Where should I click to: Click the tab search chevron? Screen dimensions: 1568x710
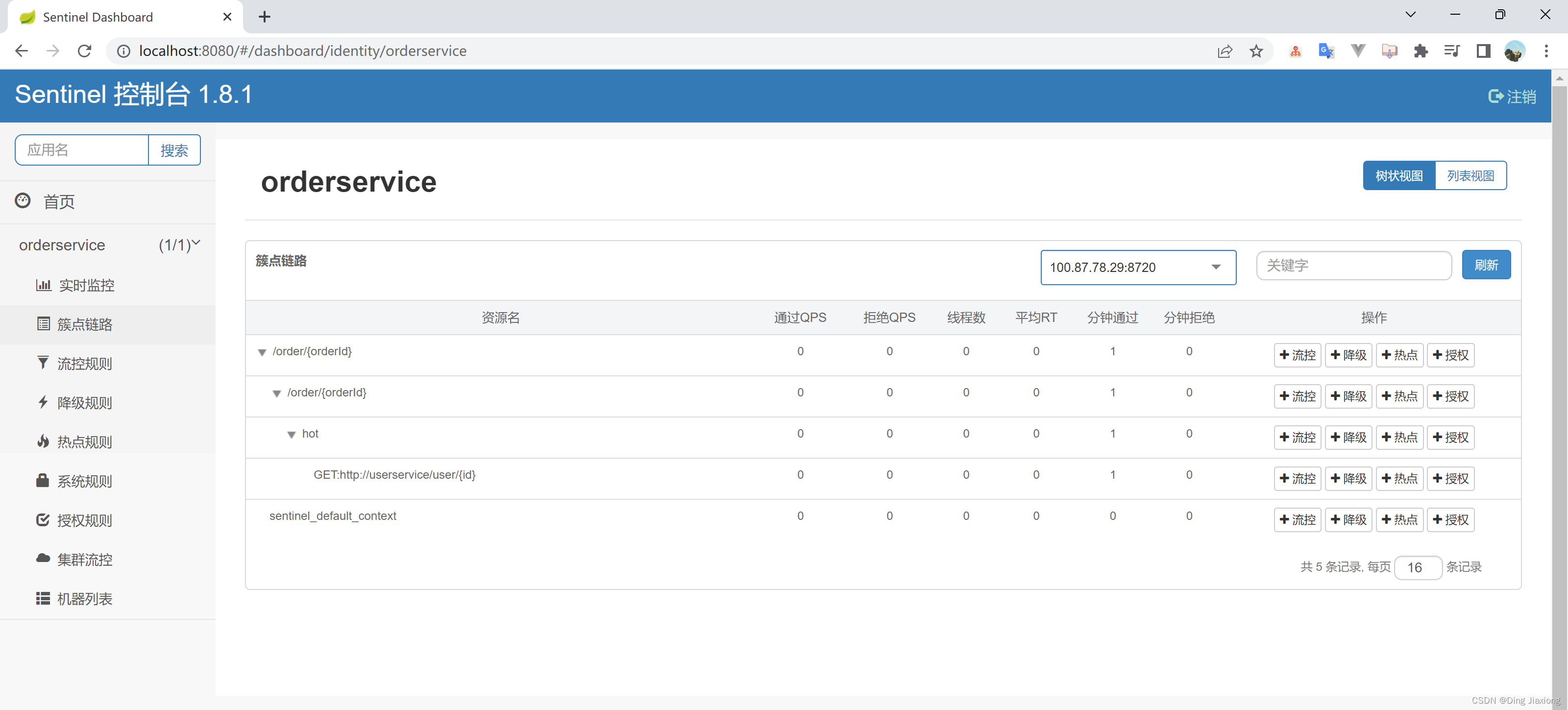click(x=1410, y=15)
